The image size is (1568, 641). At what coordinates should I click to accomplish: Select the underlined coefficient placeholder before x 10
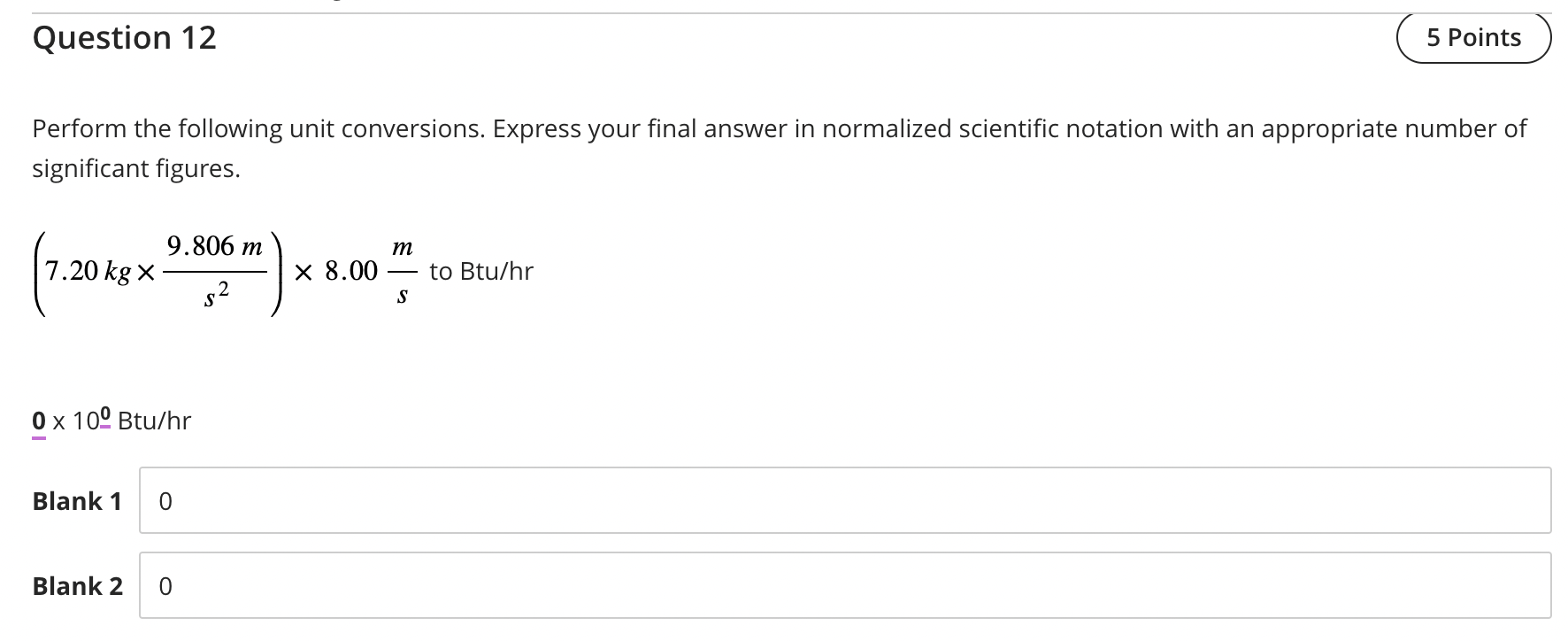coord(38,421)
